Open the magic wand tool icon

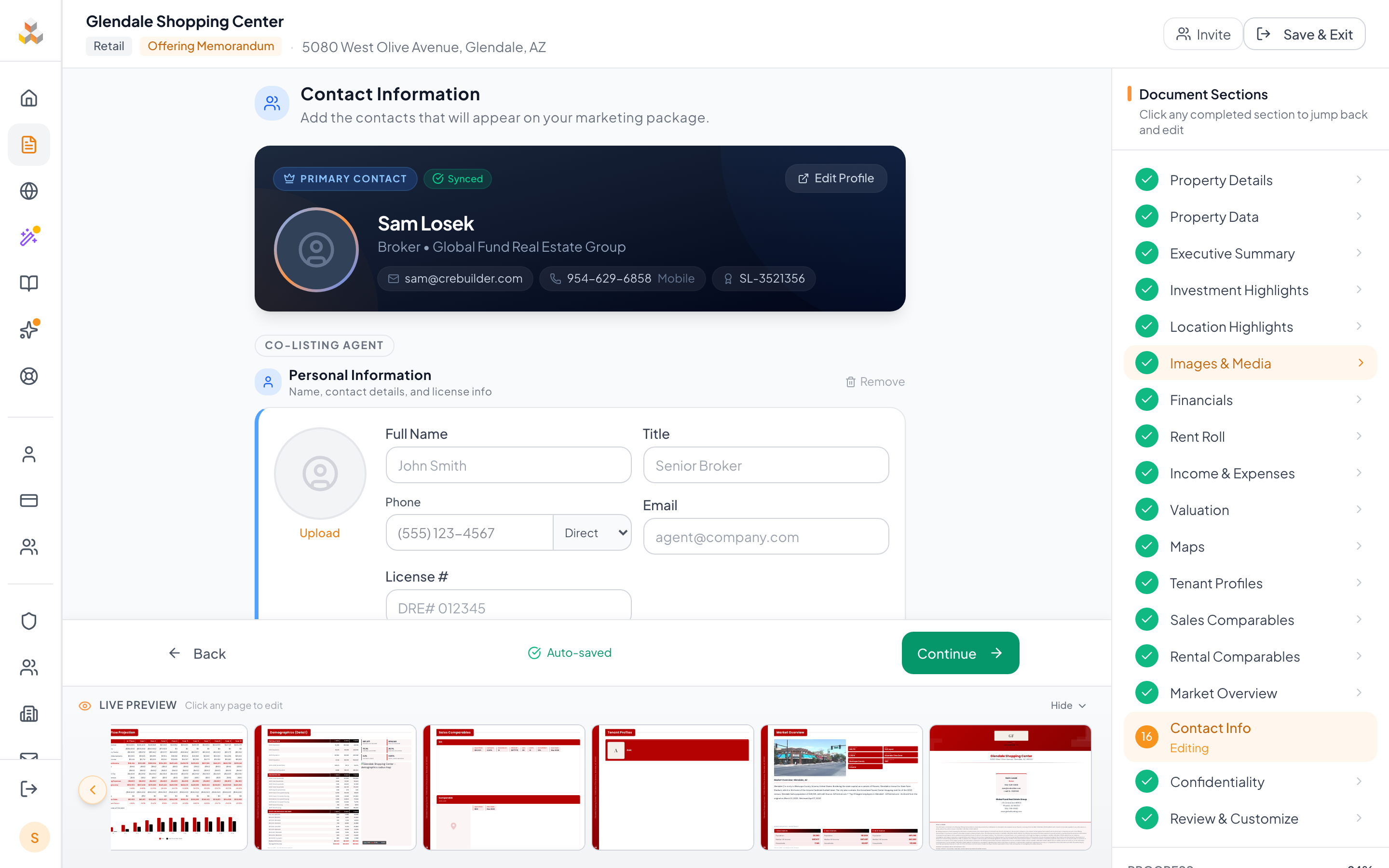pyautogui.click(x=29, y=237)
